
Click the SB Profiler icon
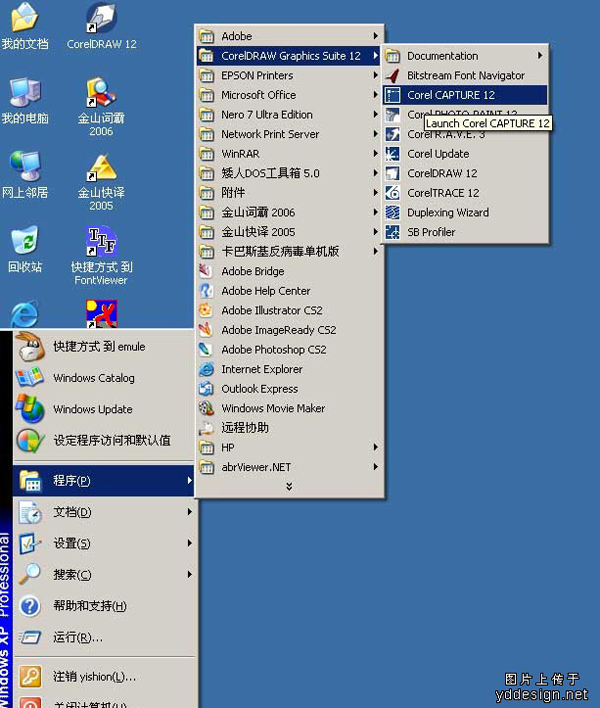pyautogui.click(x=392, y=232)
